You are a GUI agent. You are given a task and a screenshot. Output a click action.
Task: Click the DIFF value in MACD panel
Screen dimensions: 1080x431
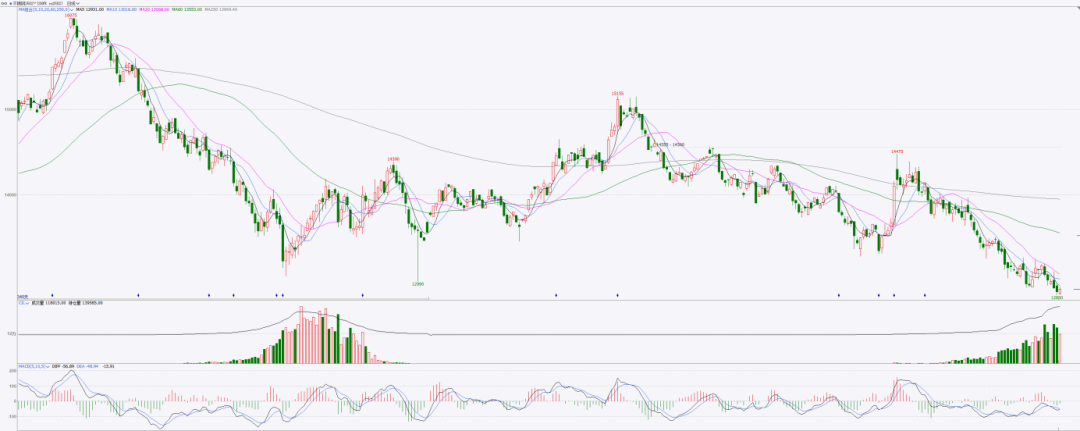click(70, 366)
